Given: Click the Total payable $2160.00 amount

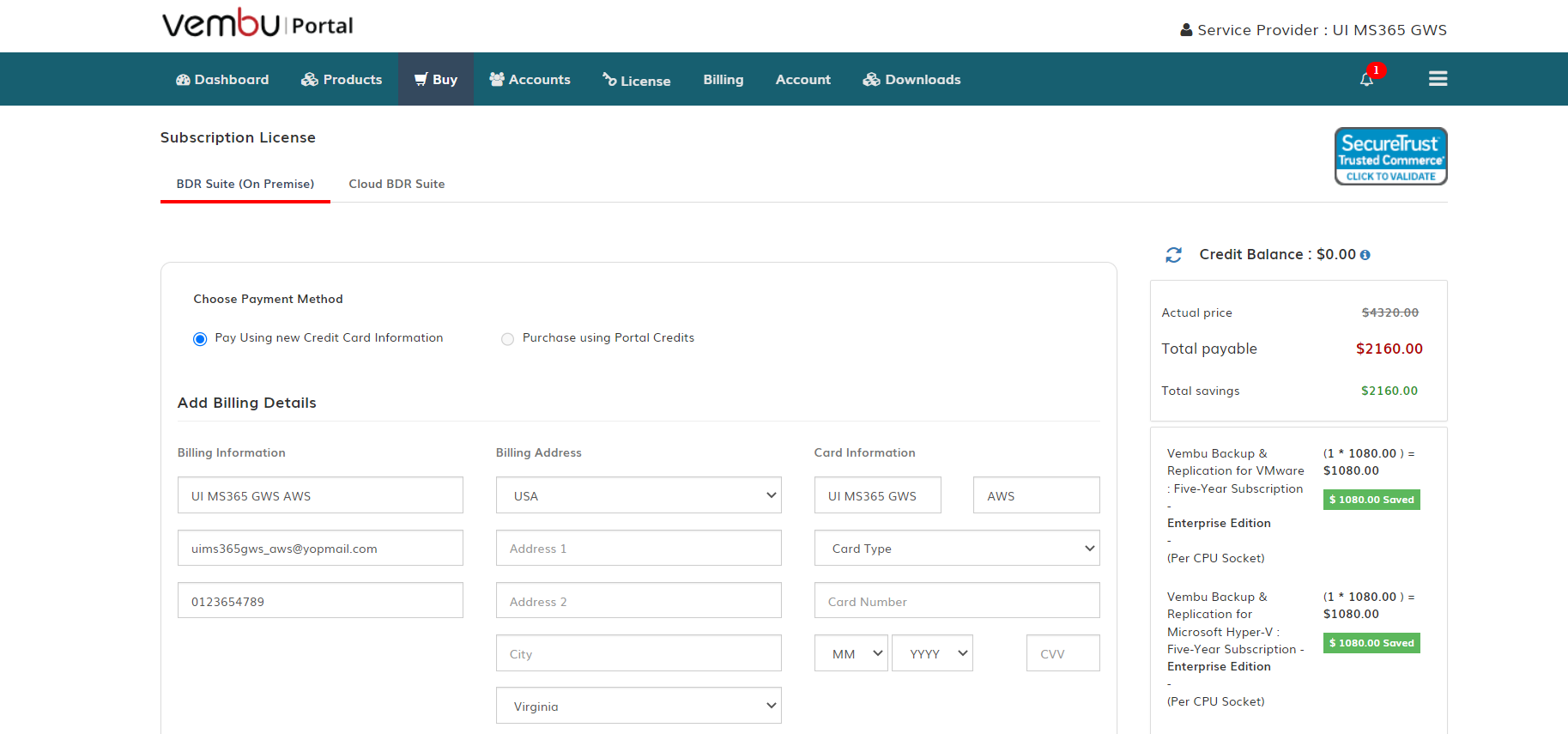Looking at the screenshot, I should click(x=1389, y=349).
